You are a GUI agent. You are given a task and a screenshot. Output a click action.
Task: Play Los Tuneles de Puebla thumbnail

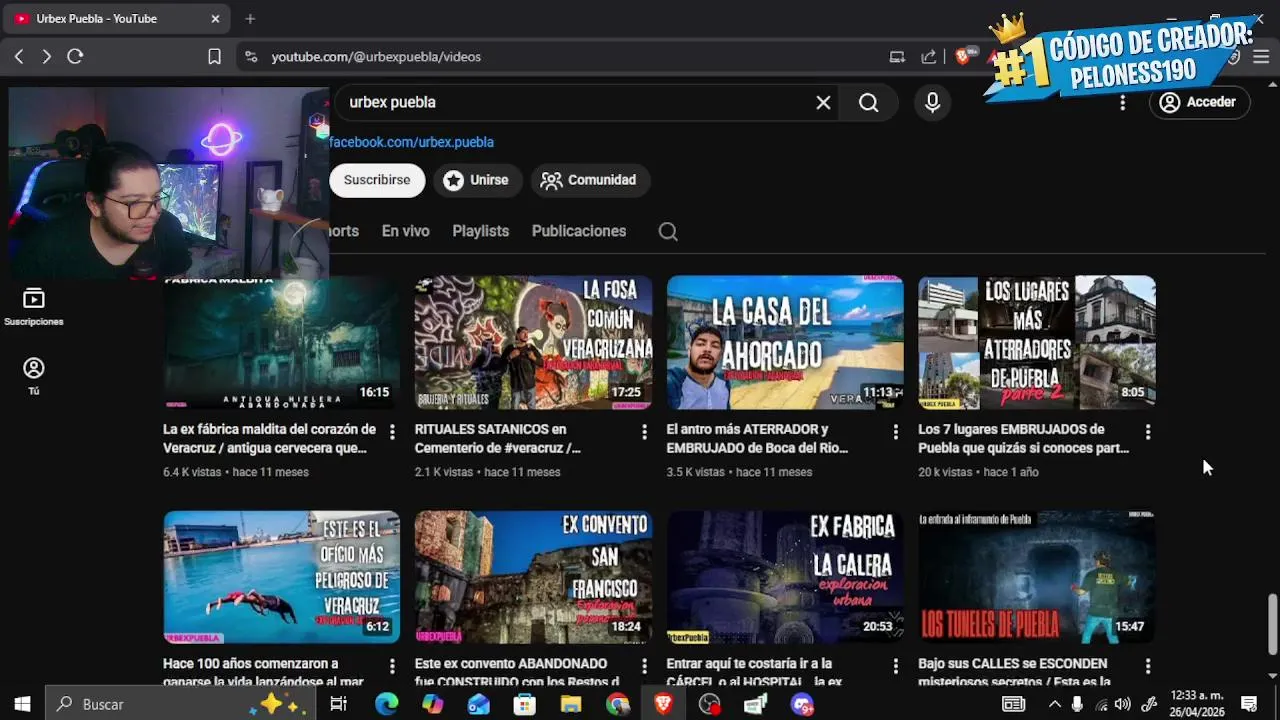(1037, 577)
